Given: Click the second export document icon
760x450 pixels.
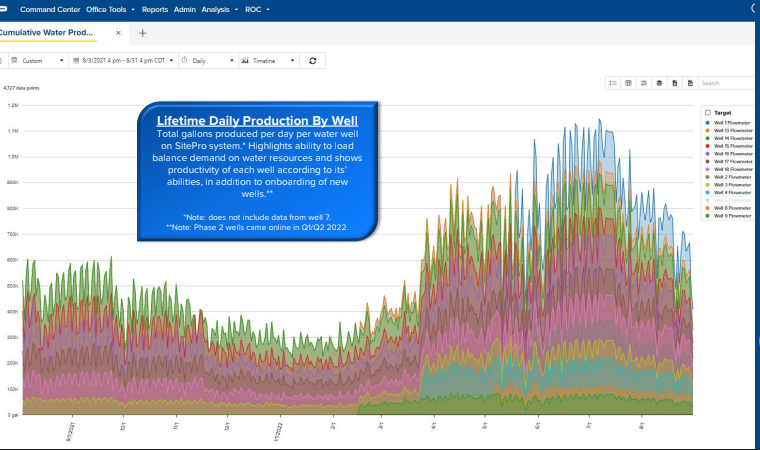Looking at the screenshot, I should [690, 83].
